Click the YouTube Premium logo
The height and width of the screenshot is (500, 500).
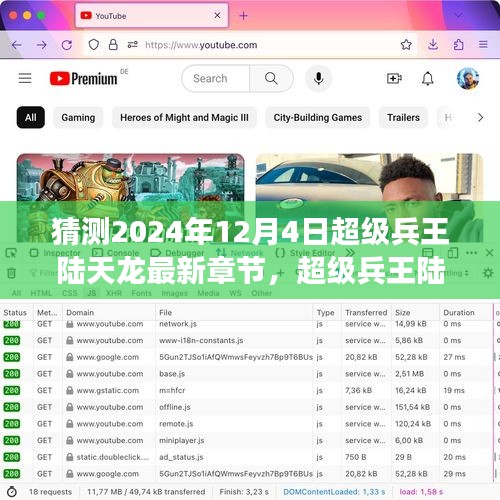tap(84, 79)
